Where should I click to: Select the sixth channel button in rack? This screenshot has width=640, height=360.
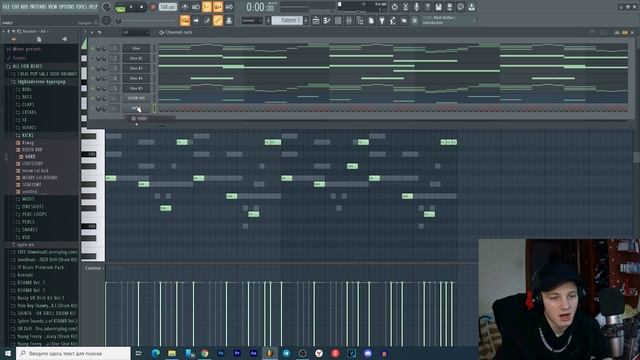pyautogui.click(x=136, y=98)
